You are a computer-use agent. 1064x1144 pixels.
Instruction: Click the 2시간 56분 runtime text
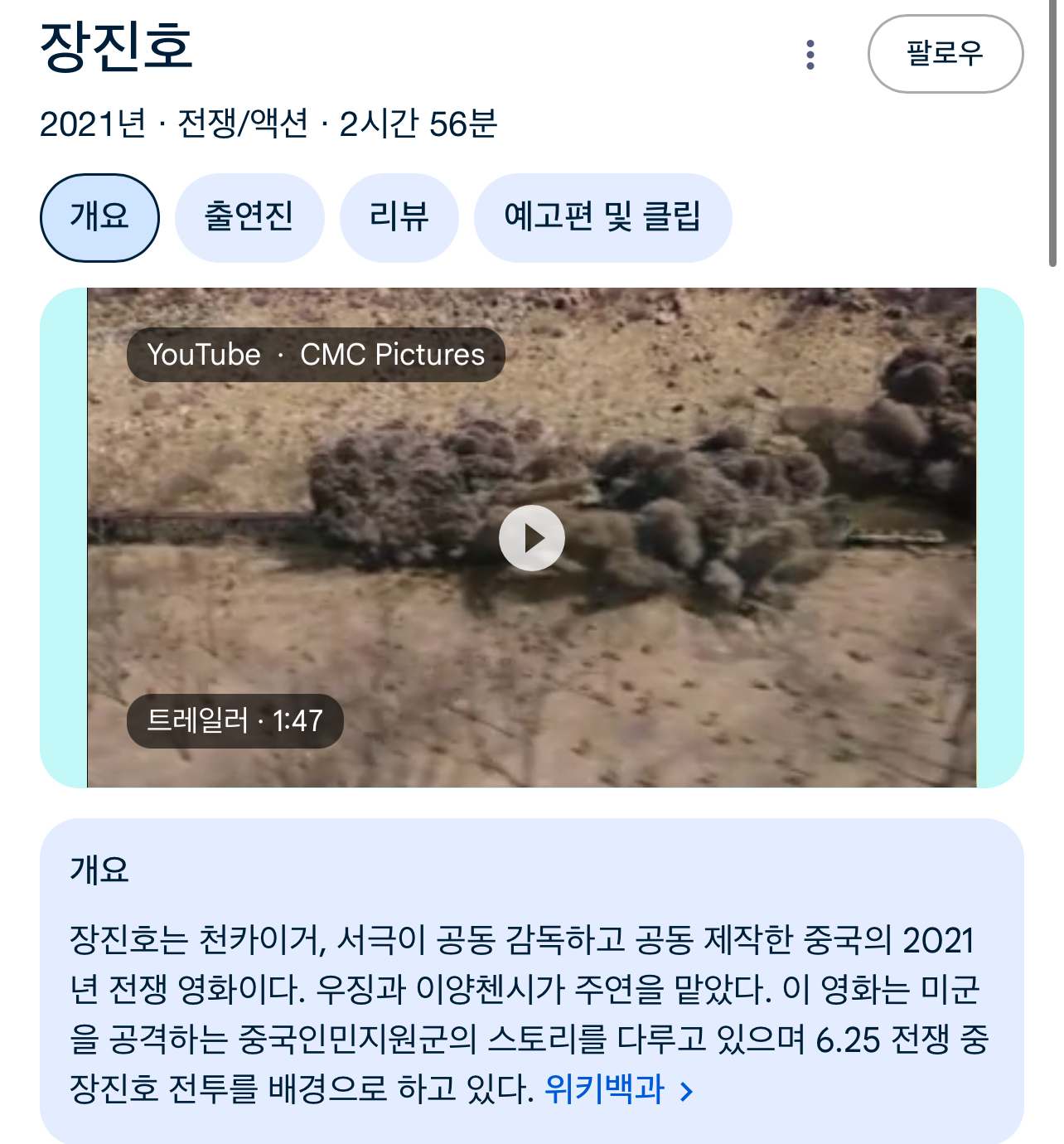[418, 124]
